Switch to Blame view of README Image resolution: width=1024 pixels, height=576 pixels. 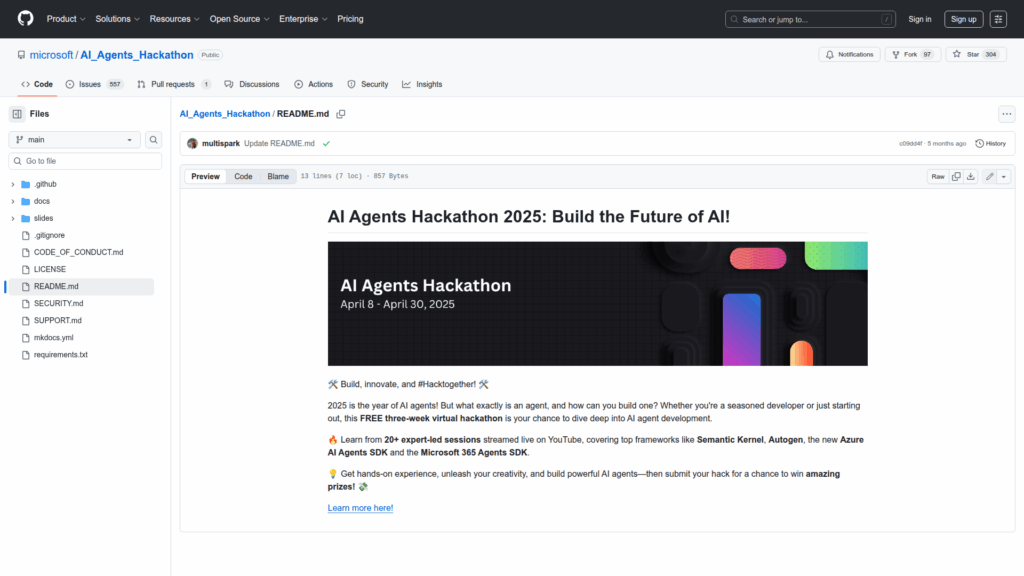pyautogui.click(x=278, y=176)
